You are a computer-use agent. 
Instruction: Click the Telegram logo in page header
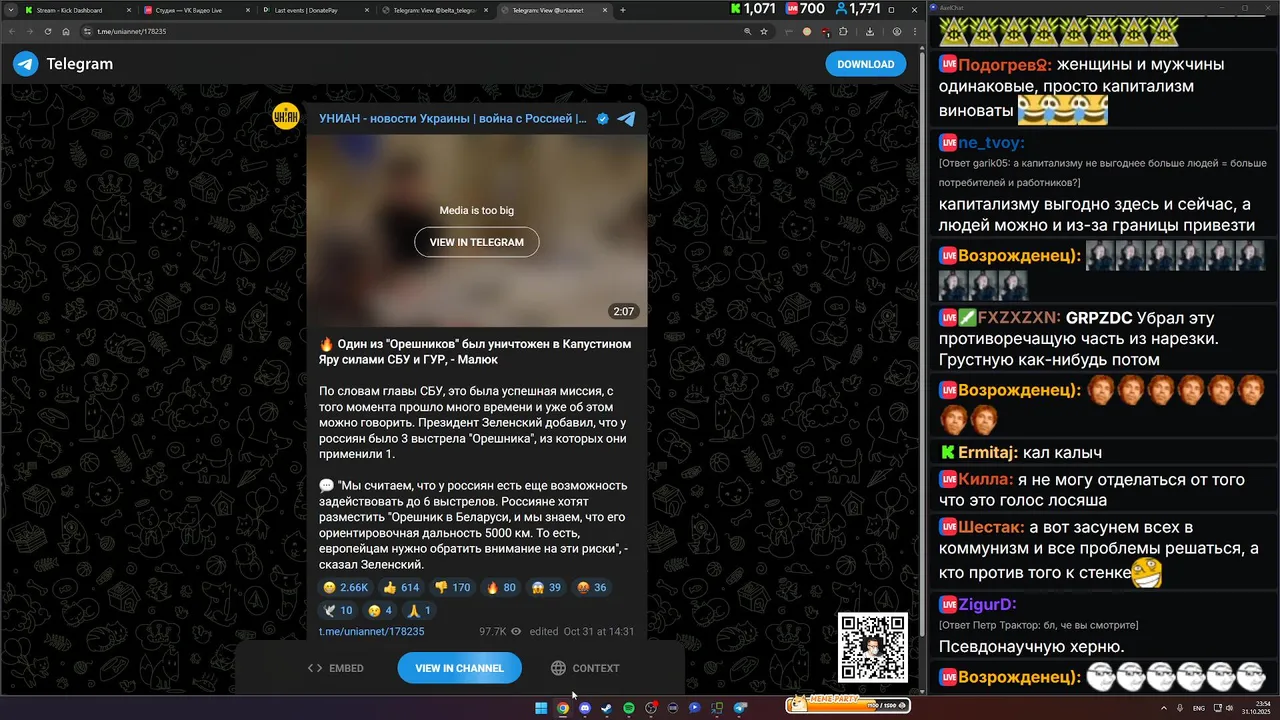point(26,64)
